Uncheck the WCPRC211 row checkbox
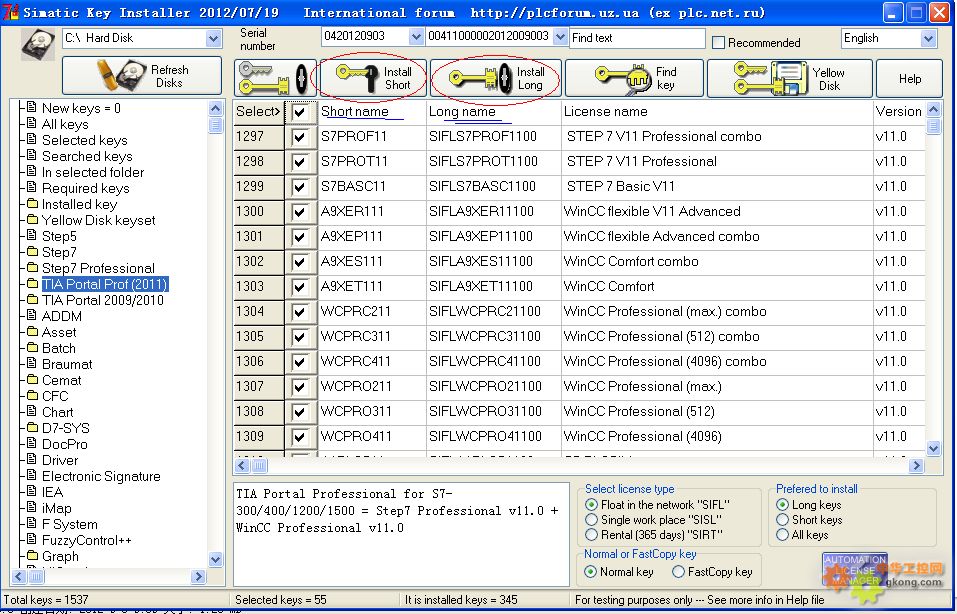This screenshot has height=614, width=957. pos(300,312)
